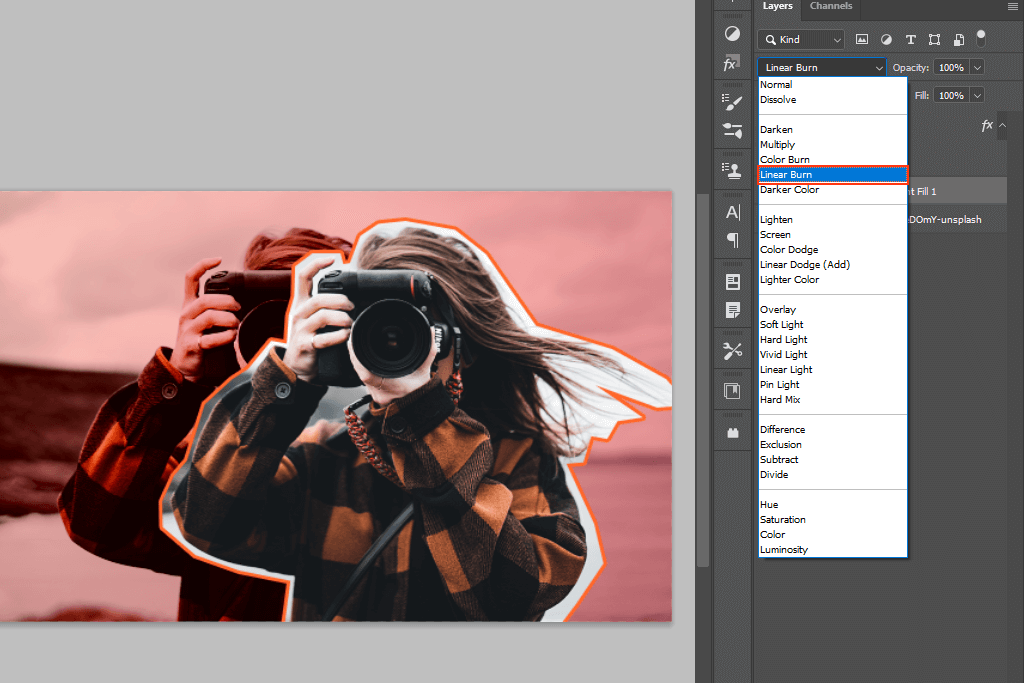The width and height of the screenshot is (1024, 683).
Task: Toggle layer filtering on or off switch
Action: point(981,39)
